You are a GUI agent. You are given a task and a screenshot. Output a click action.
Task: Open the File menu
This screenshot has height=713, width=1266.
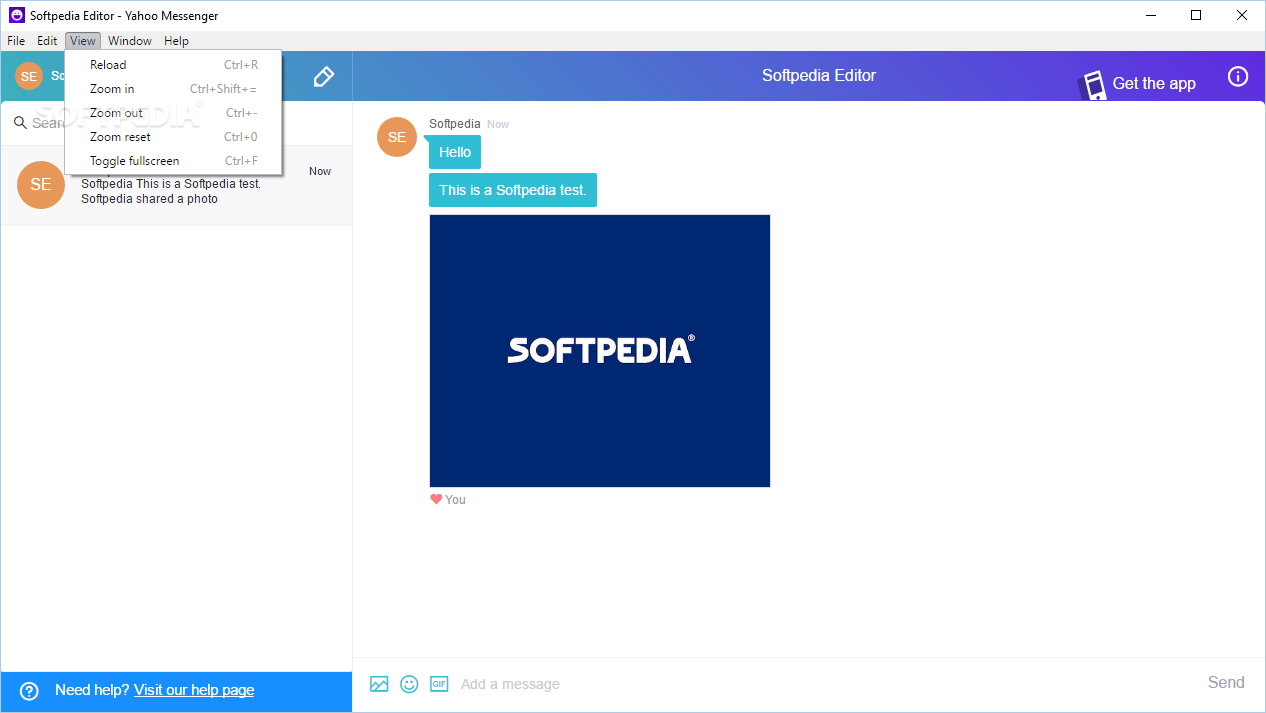[16, 41]
